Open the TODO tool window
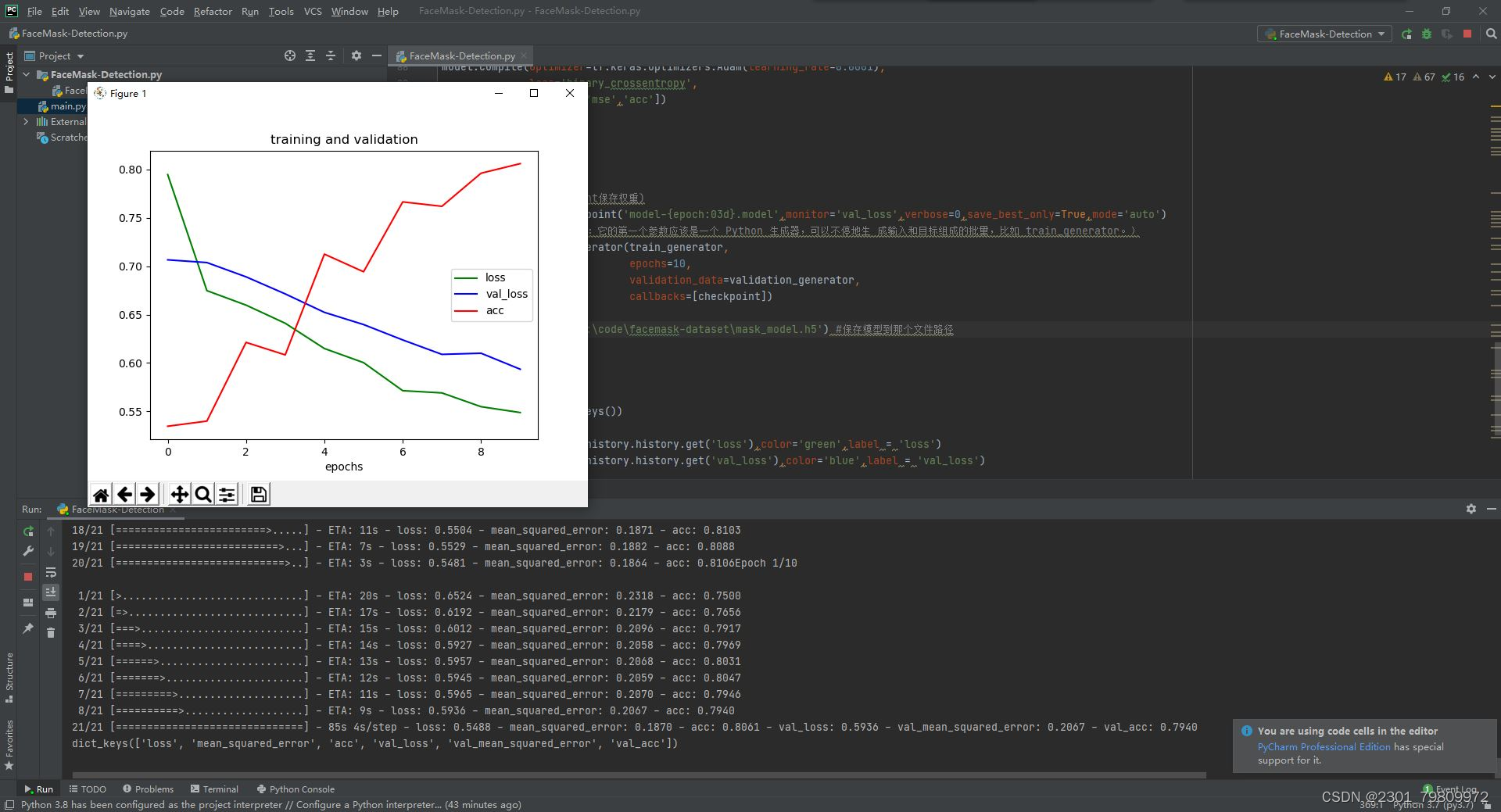Screen dimensions: 1501x812 (87, 789)
